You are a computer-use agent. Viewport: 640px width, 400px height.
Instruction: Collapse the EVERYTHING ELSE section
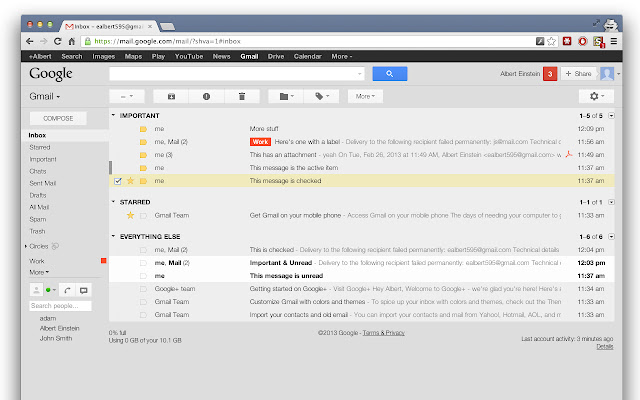[113, 236]
